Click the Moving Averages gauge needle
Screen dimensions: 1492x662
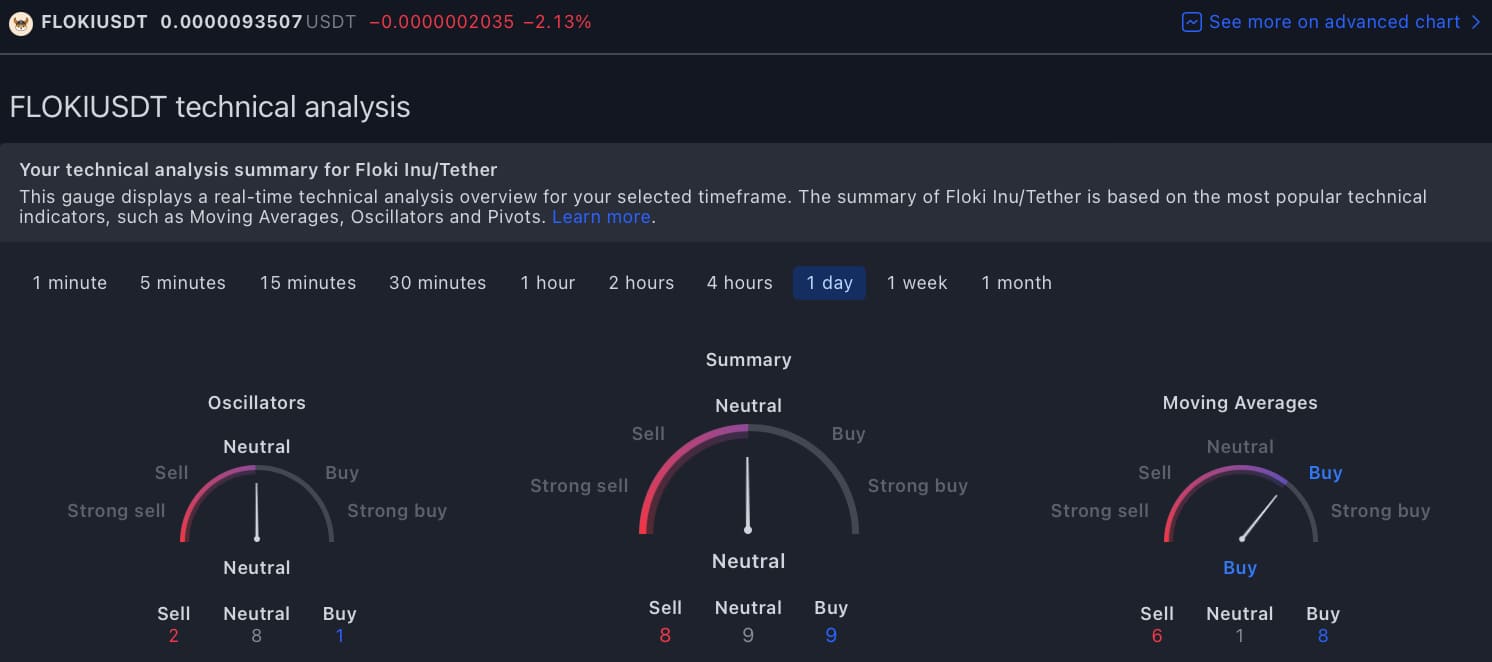[1259, 517]
